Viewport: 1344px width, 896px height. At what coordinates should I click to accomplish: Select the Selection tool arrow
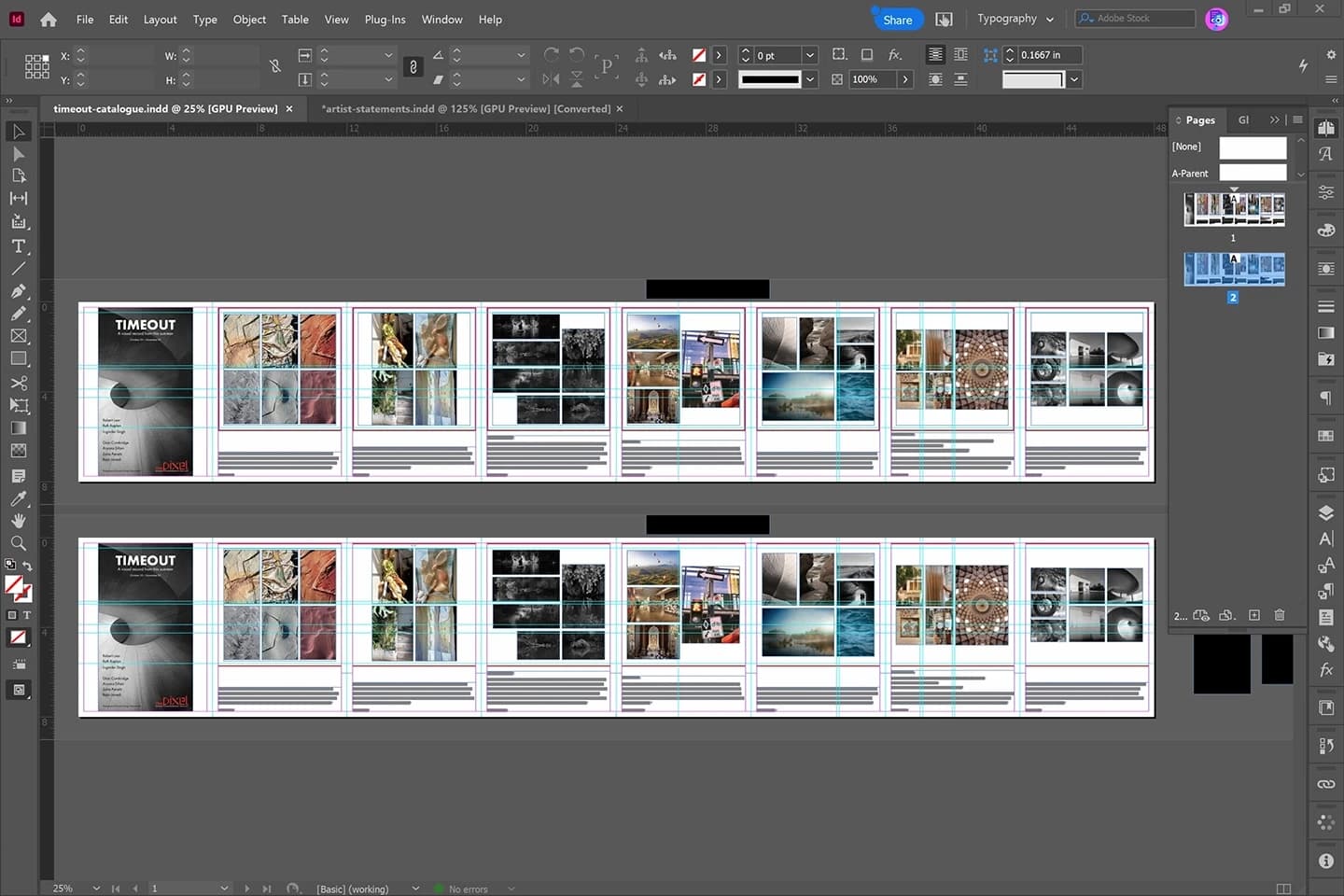[19, 132]
